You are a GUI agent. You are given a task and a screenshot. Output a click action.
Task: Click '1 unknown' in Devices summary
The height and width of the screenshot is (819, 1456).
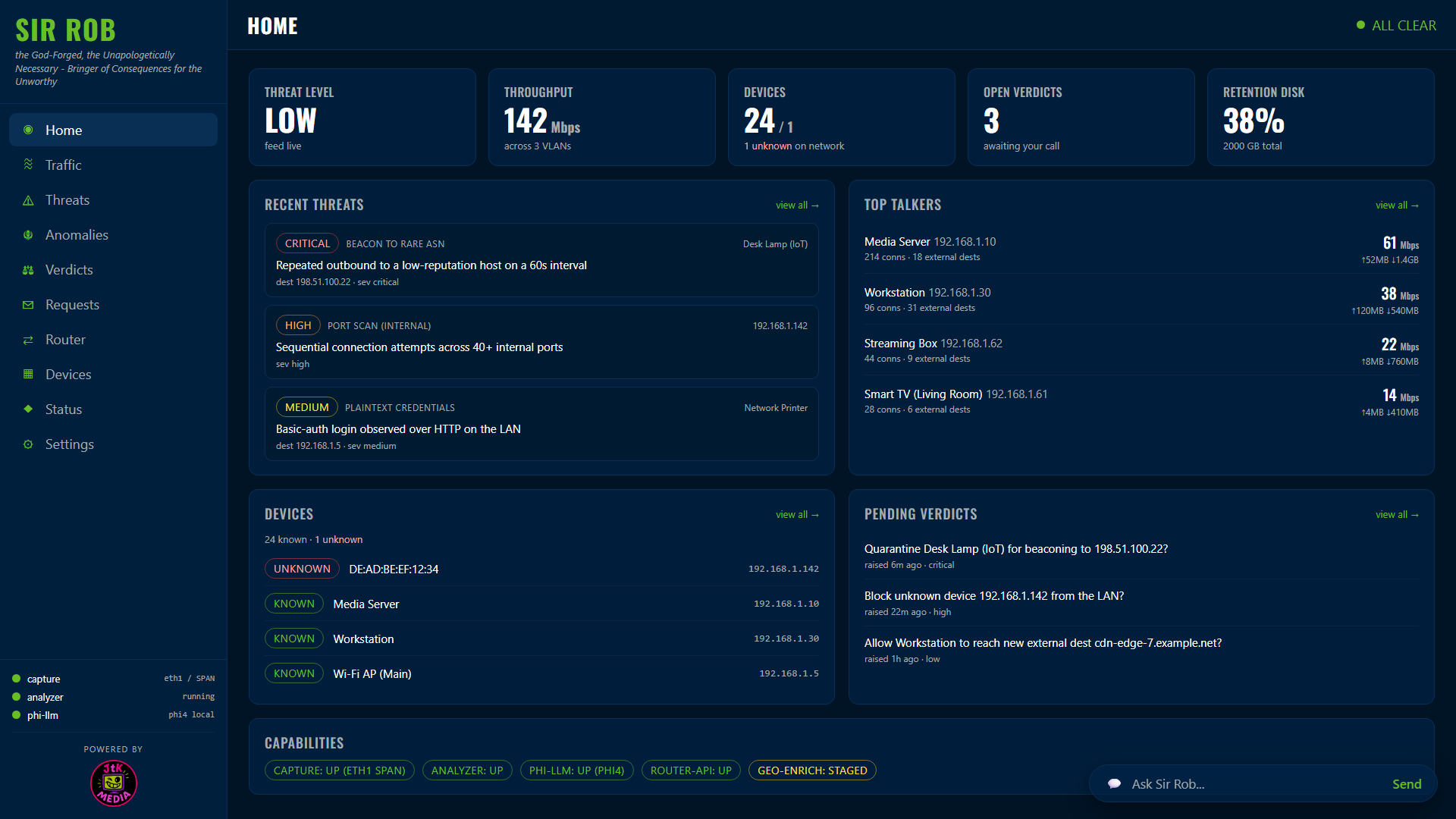pos(339,540)
